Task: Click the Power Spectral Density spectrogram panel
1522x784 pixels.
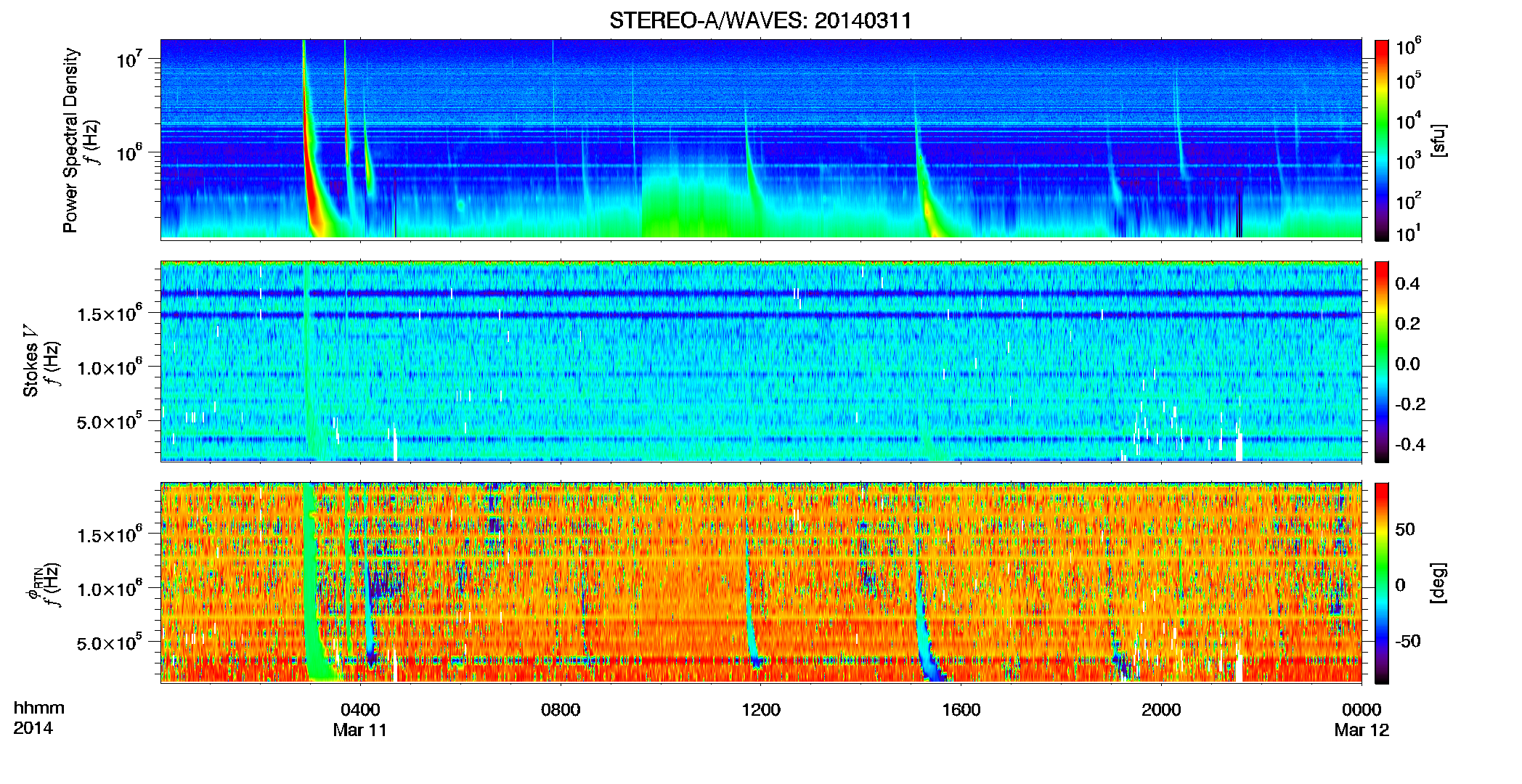Action: tap(761, 139)
